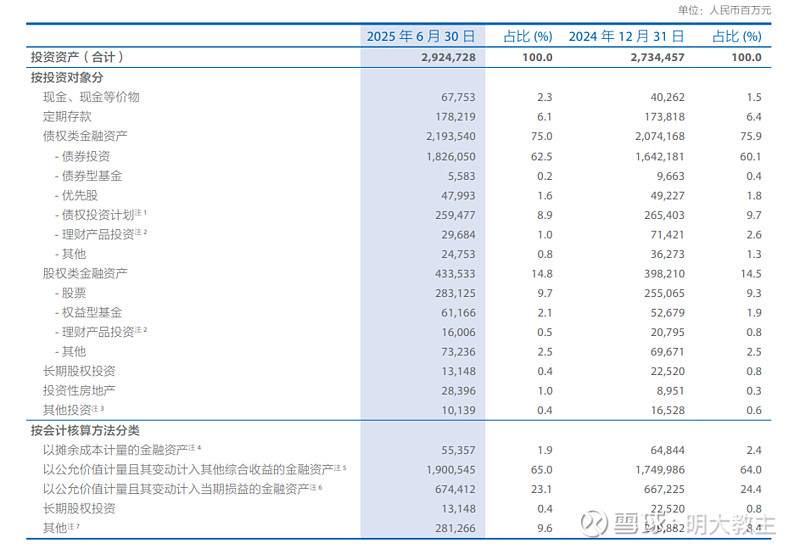Viewport: 800px width, 549px height.
Task: Click the row label 债券型基金
Action: click(92, 176)
